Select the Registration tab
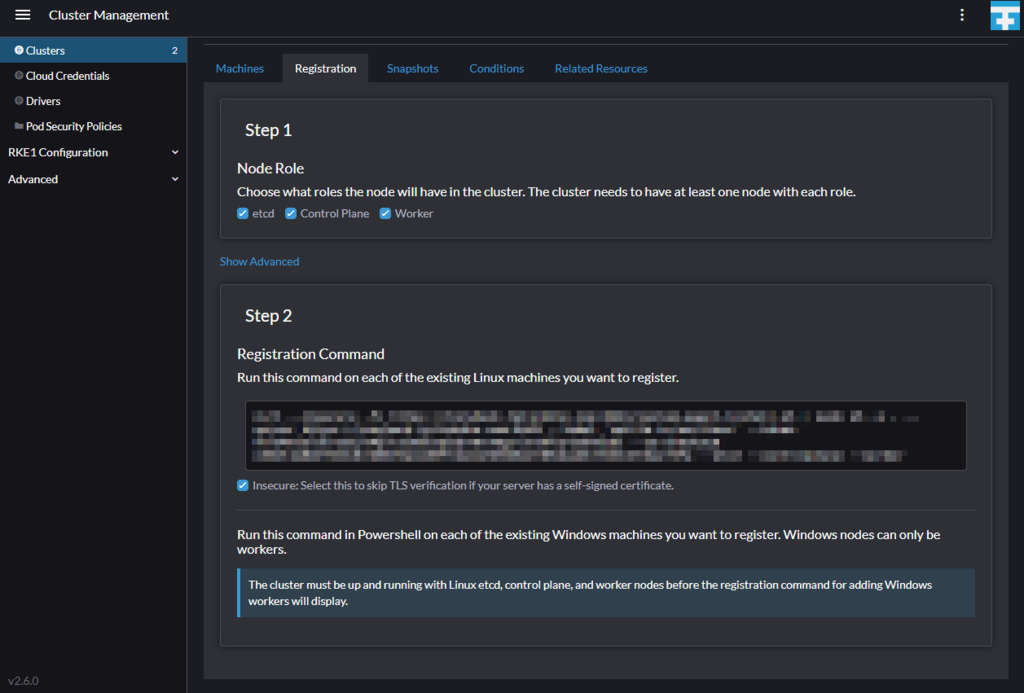This screenshot has height=693, width=1024. pyautogui.click(x=325, y=69)
